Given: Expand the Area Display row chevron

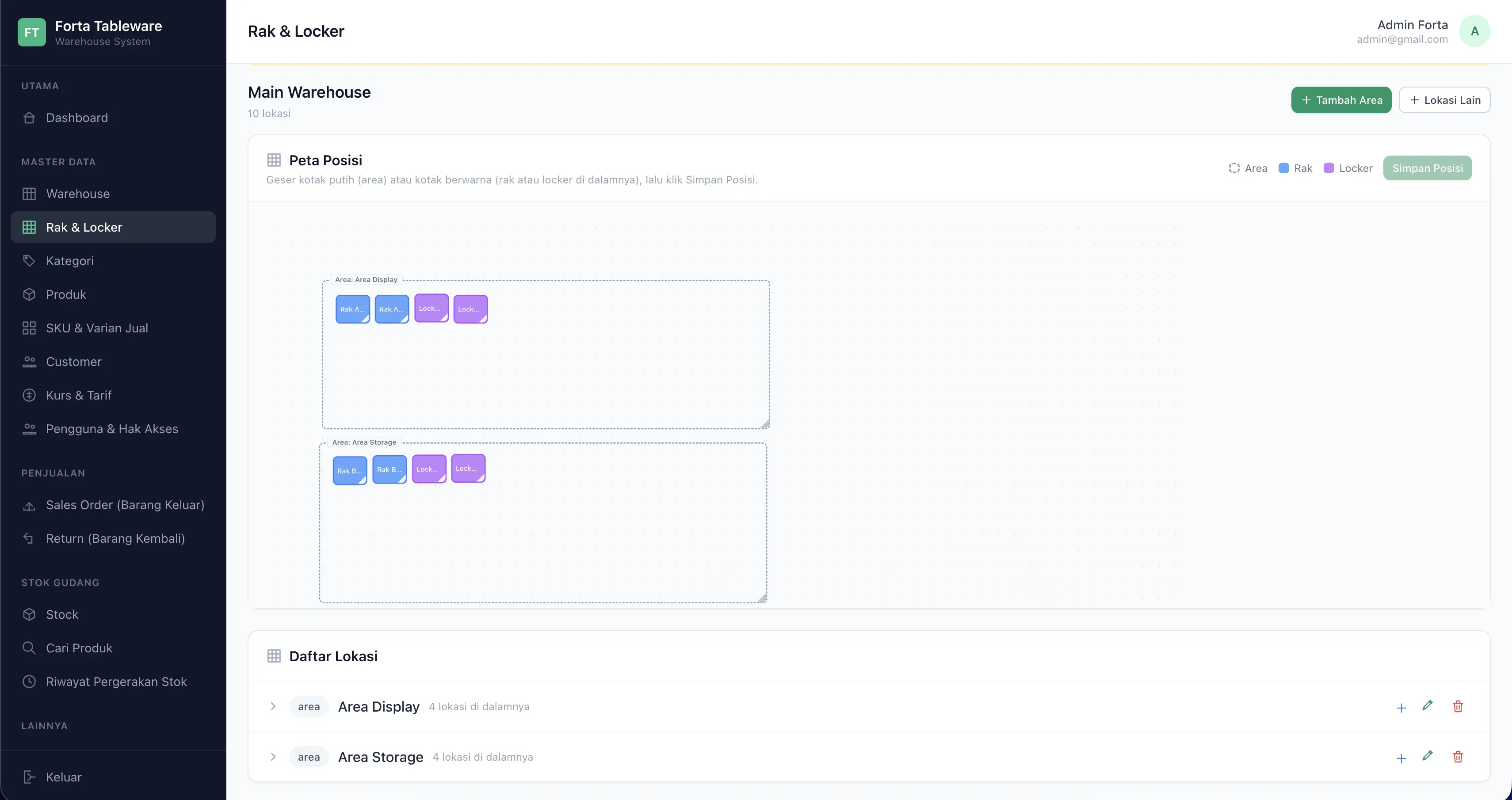Looking at the screenshot, I should (x=273, y=707).
